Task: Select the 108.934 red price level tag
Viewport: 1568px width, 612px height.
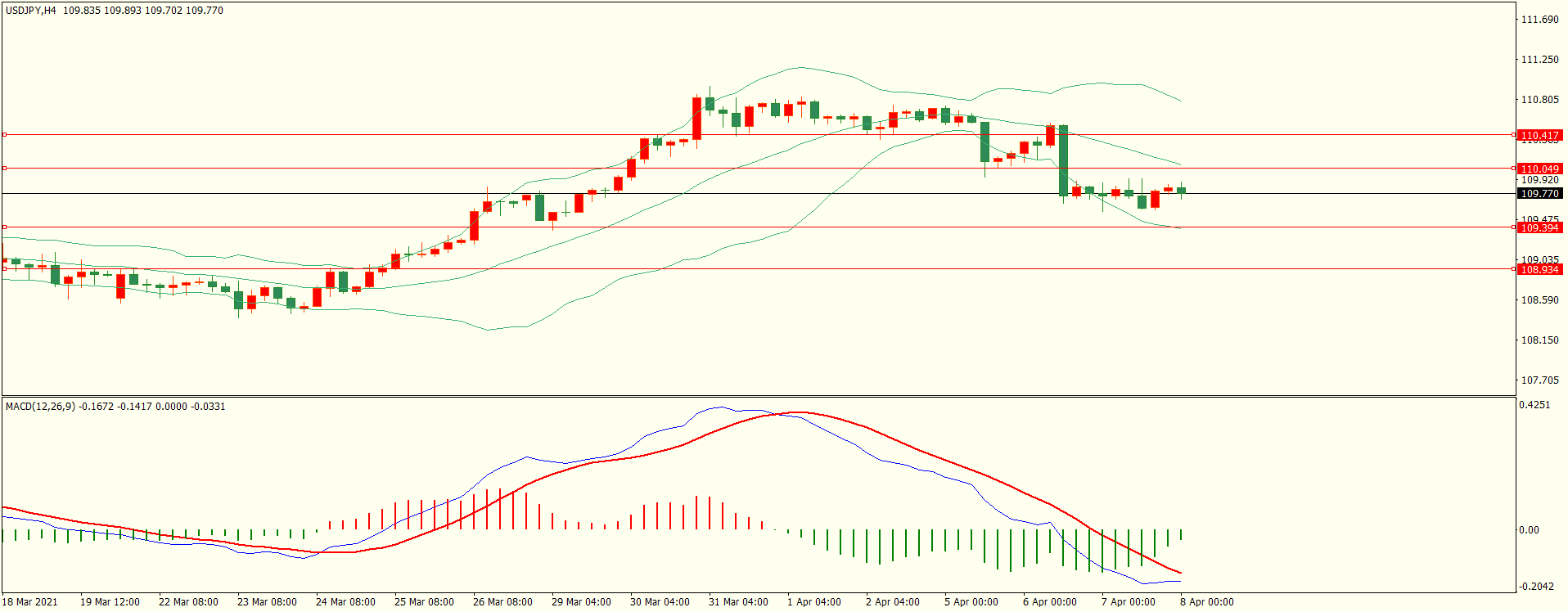Action: coord(1539,270)
